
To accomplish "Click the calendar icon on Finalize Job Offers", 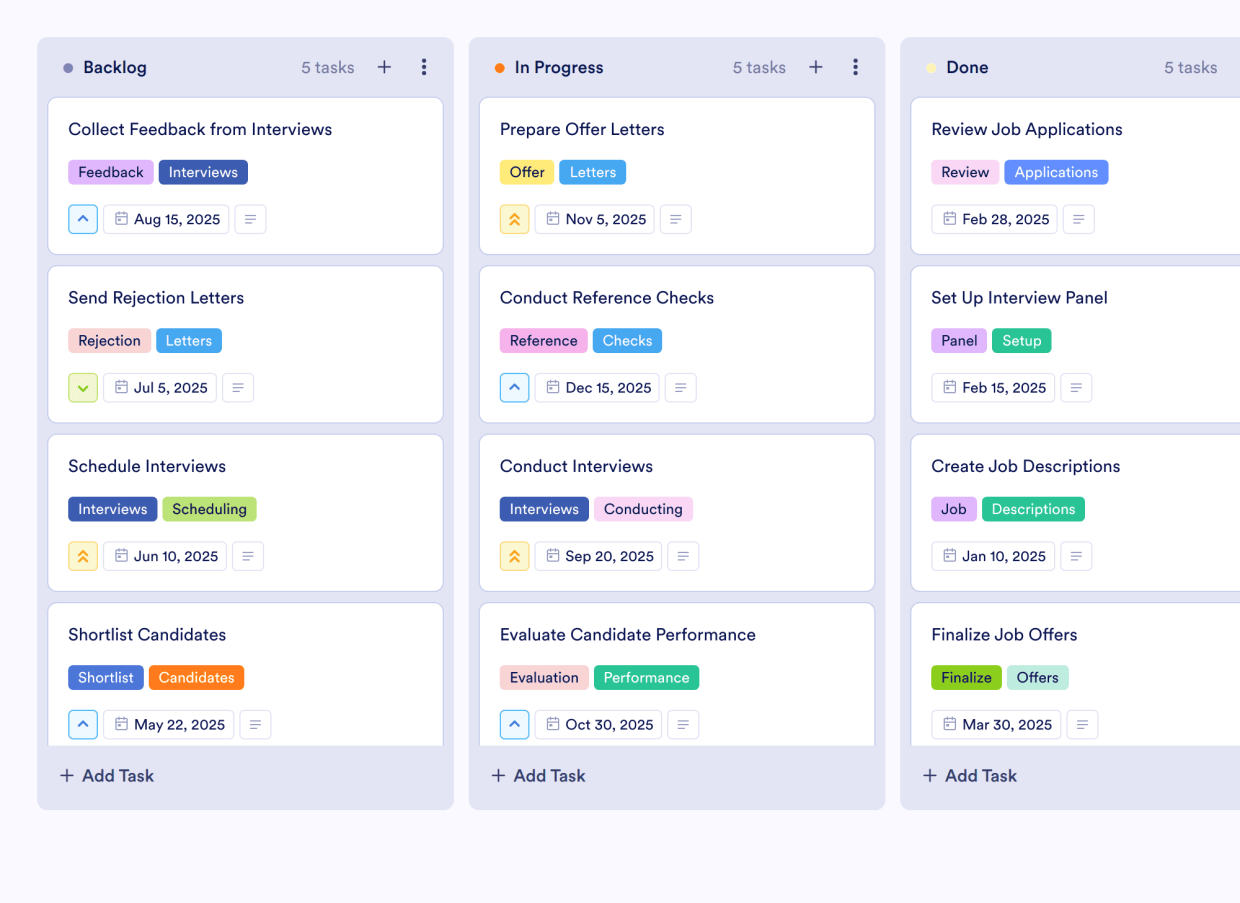I will [949, 724].
